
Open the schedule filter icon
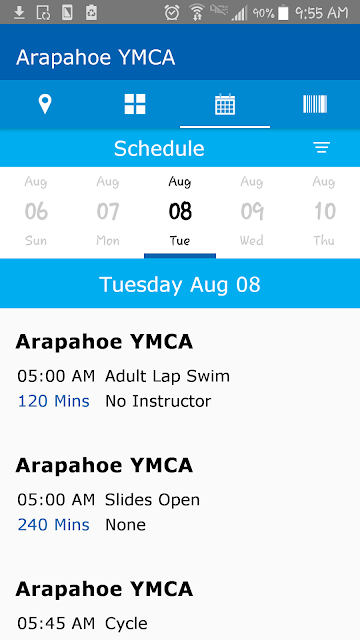coord(322,148)
